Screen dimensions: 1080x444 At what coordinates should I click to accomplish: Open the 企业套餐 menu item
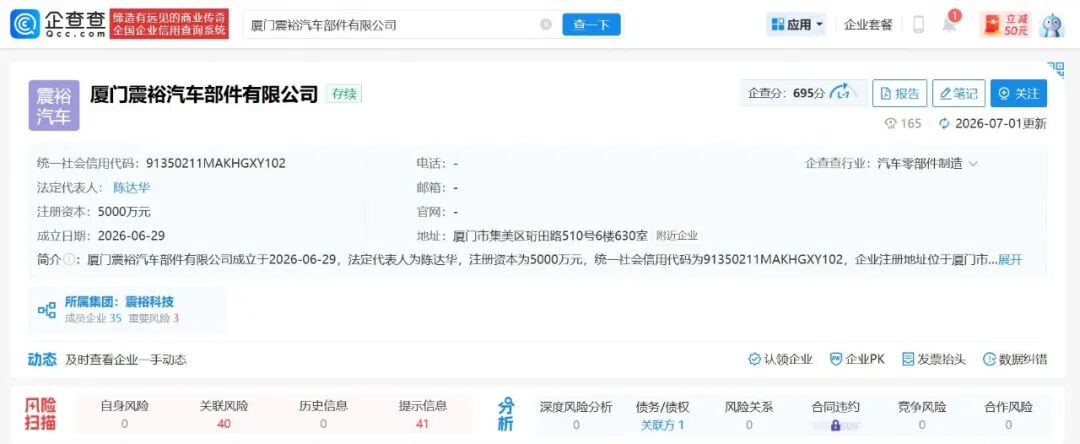(x=868, y=25)
